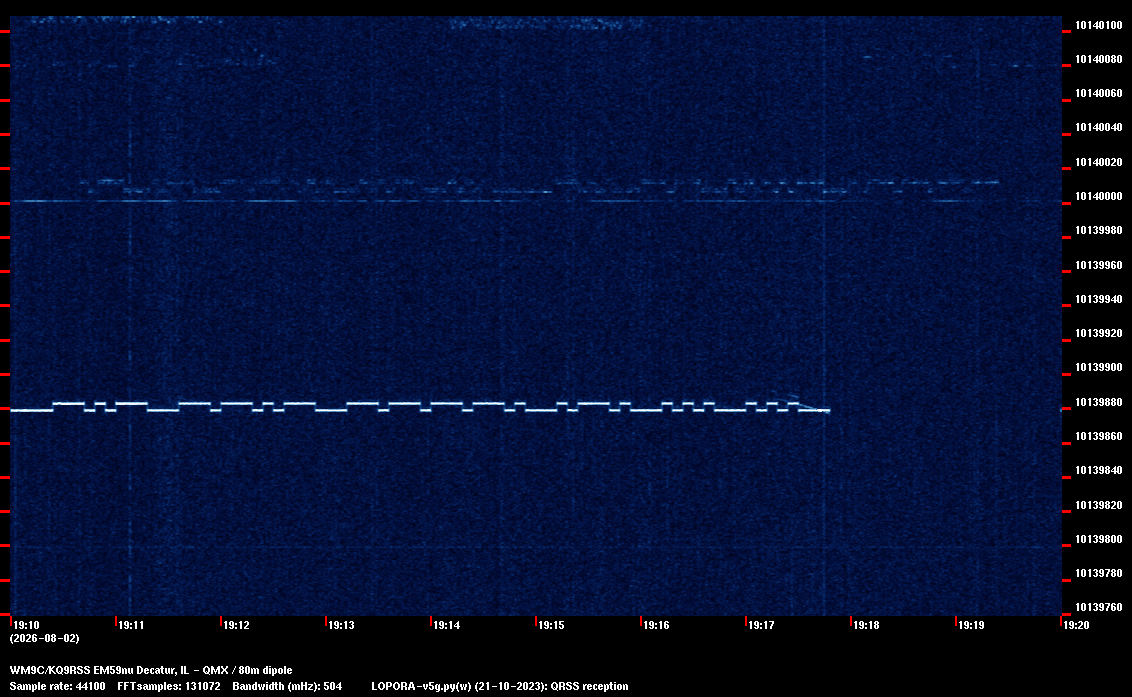Click the 10139760 frequency label
The height and width of the screenshot is (697, 1132).
1099,607
